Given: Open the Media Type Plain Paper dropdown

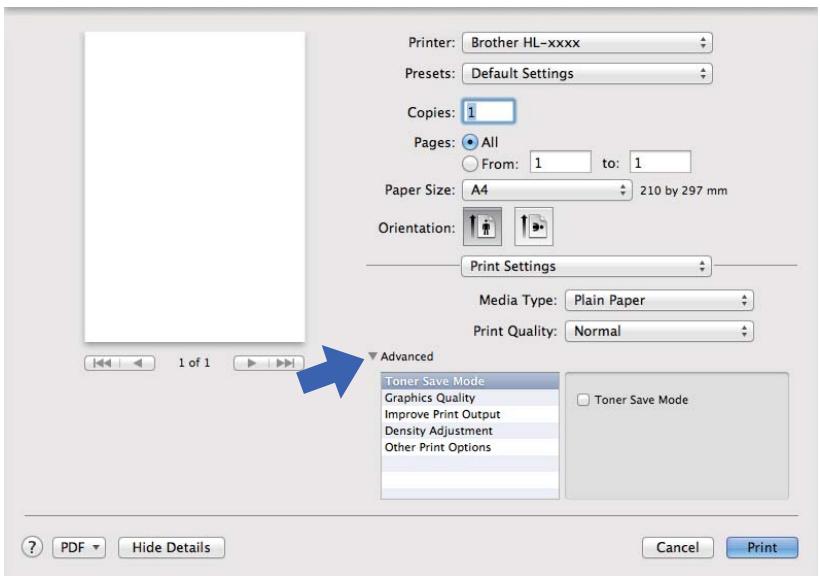Looking at the screenshot, I should (x=659, y=300).
